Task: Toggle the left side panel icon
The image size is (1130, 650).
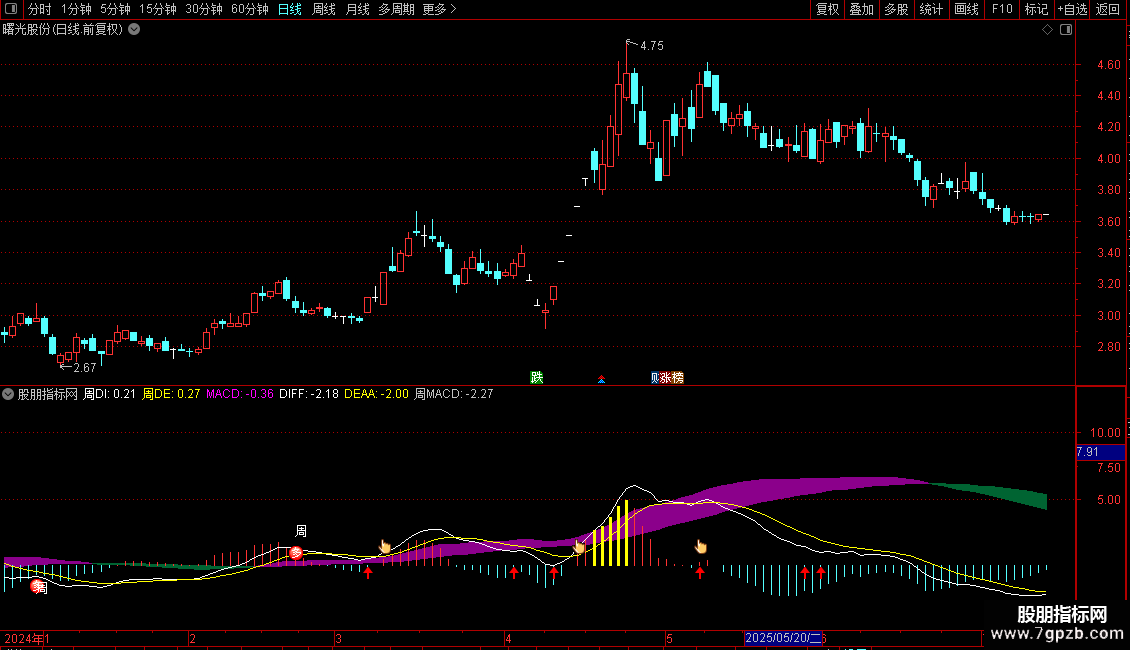Action: [11, 9]
